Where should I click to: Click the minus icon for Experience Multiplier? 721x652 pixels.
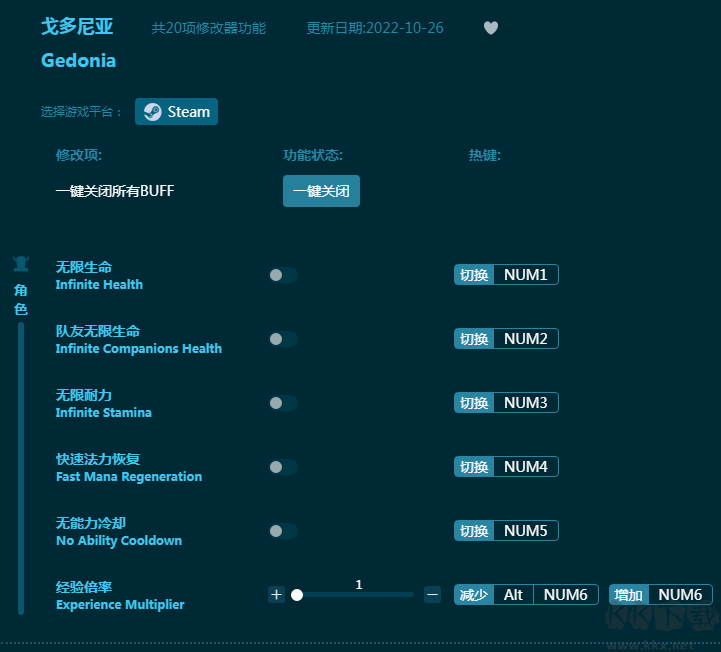pos(432,595)
